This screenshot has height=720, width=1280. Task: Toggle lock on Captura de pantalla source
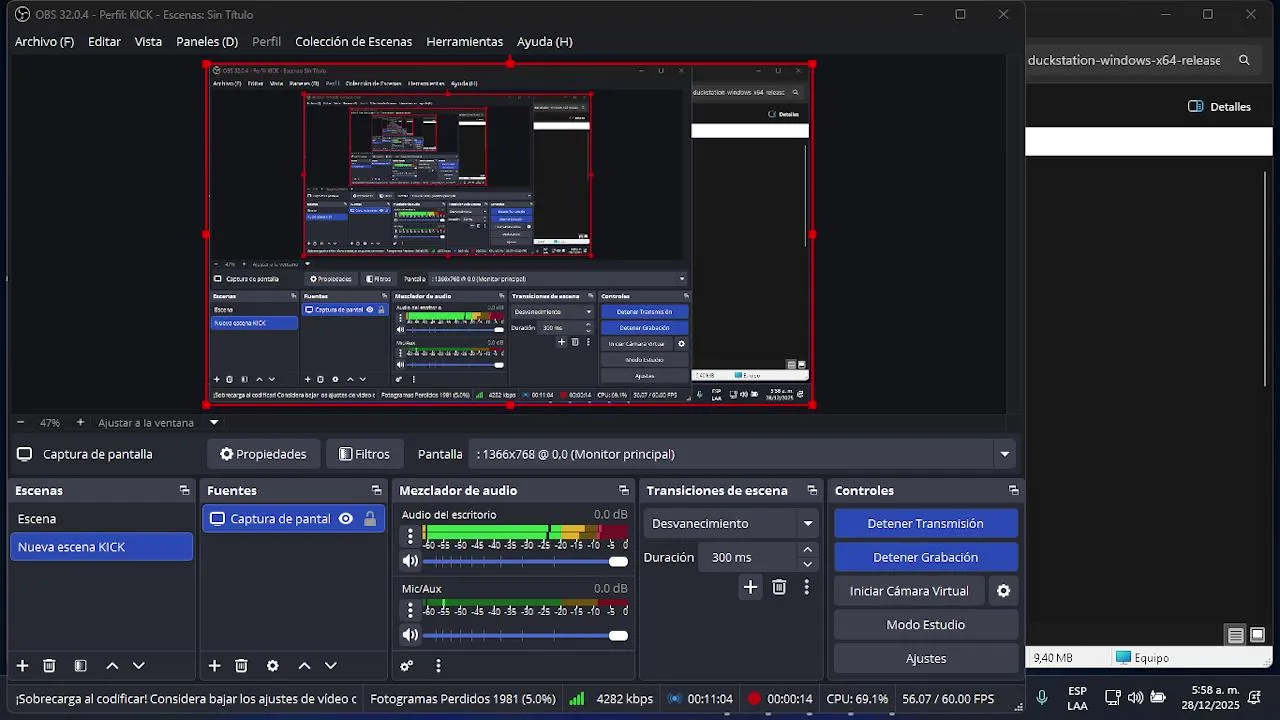[x=370, y=519]
